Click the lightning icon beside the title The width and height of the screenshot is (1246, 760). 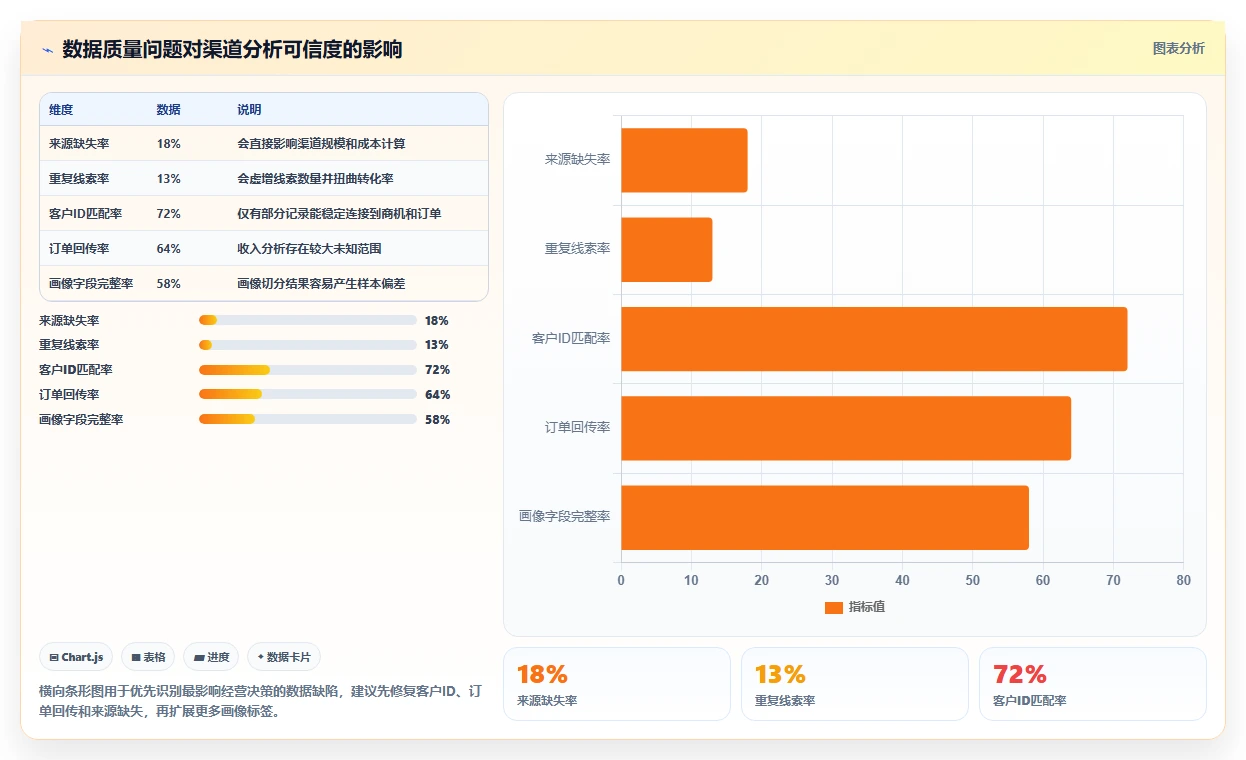tap(47, 49)
